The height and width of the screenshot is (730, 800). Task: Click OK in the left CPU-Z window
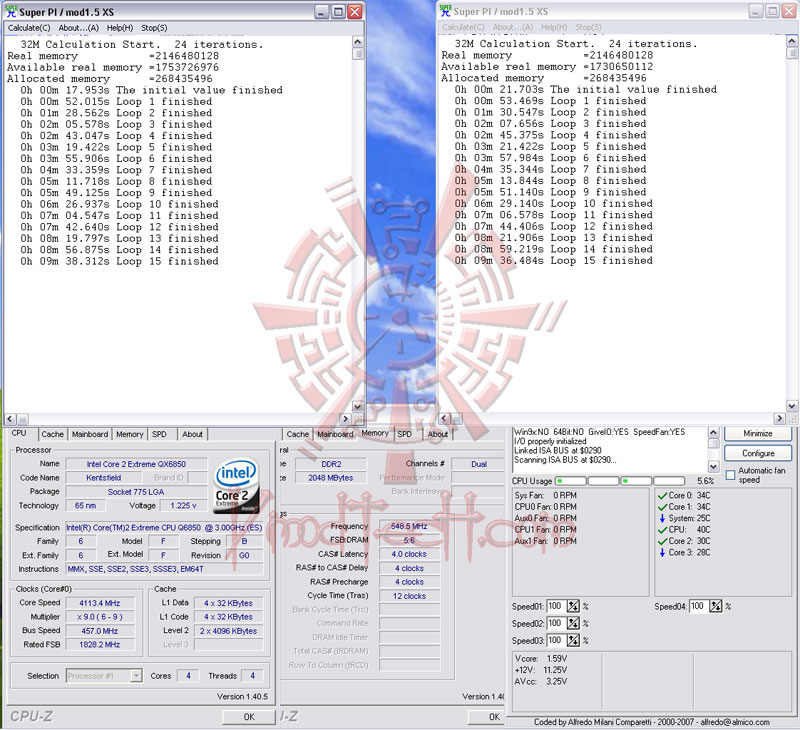coord(249,717)
